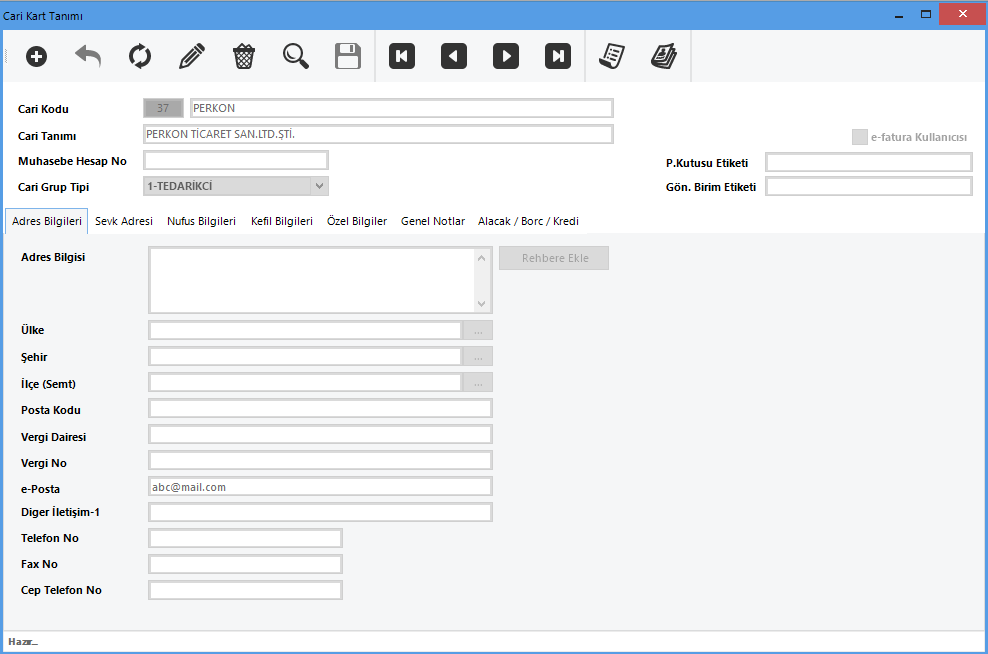Go to previous record arrow icon
Image resolution: width=988 pixels, height=654 pixels.
pos(454,57)
